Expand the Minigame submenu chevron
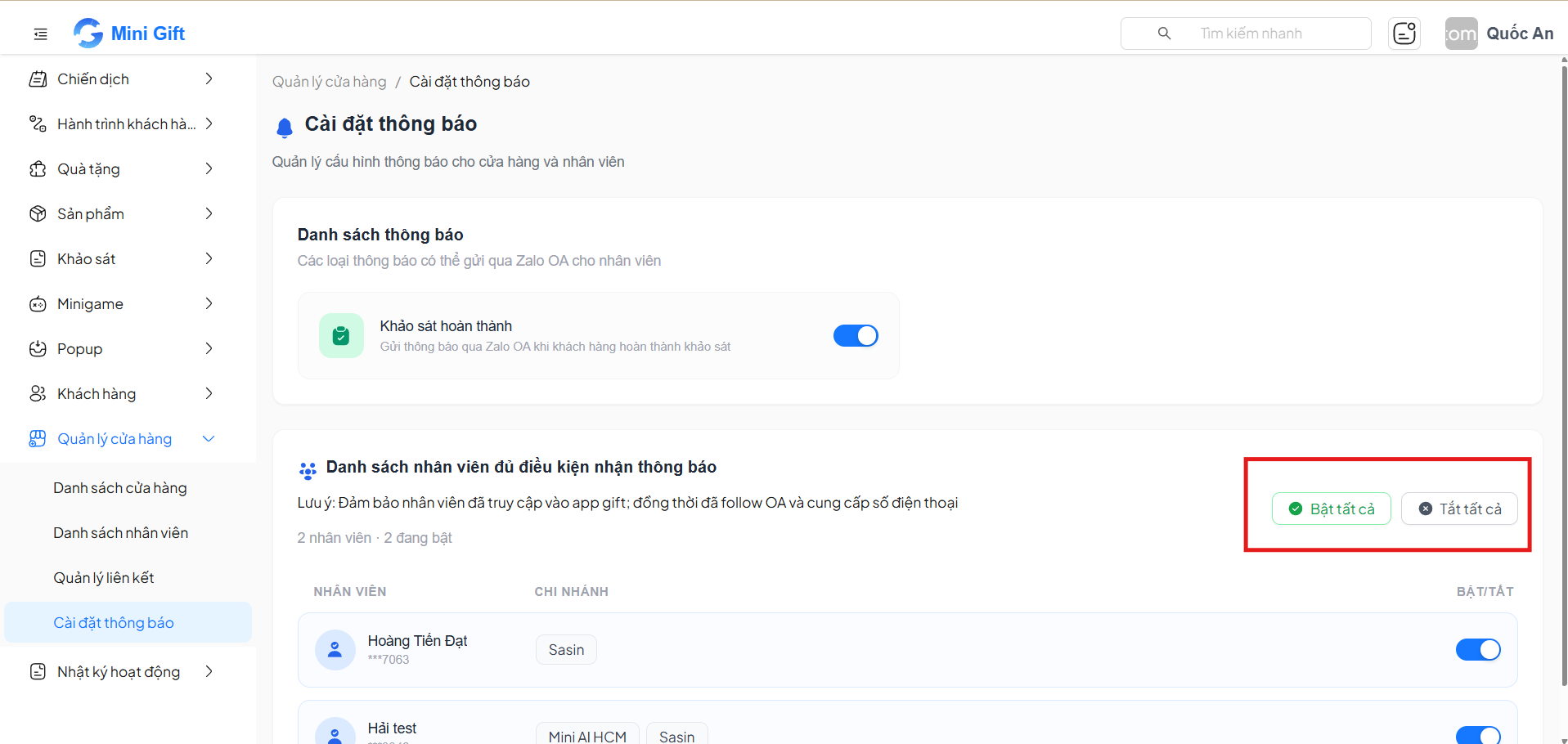This screenshot has width=1568, height=744. pos(209,304)
